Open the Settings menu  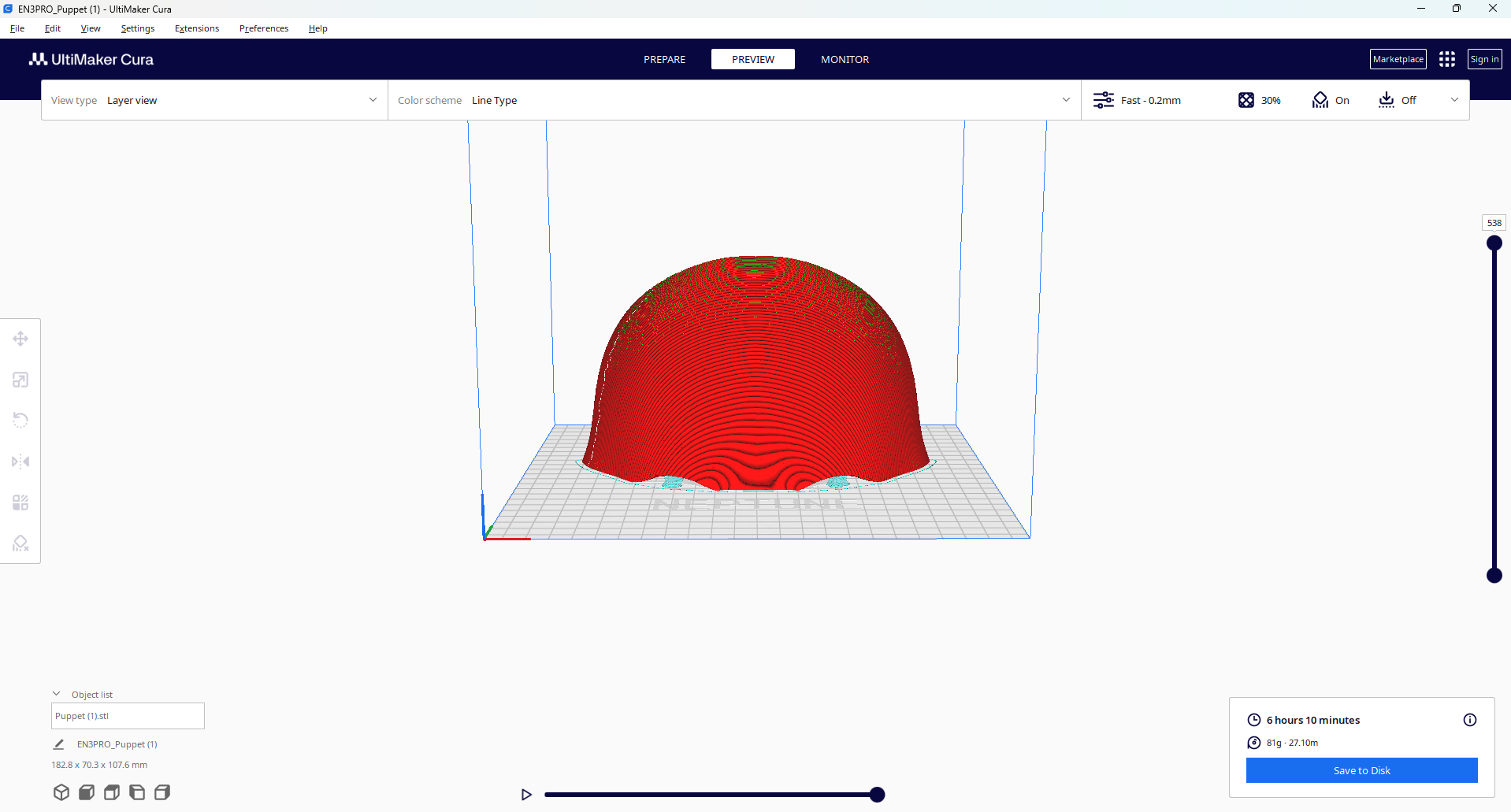click(x=138, y=28)
